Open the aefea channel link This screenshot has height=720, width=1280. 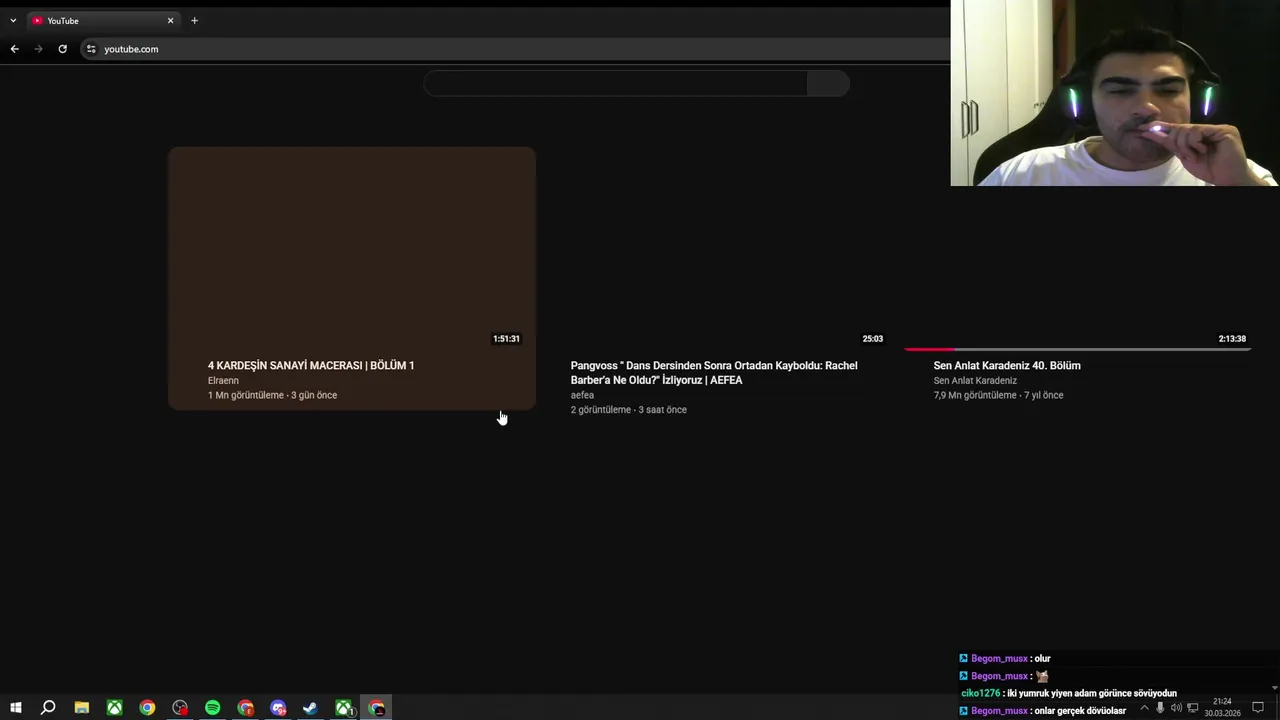click(x=582, y=395)
